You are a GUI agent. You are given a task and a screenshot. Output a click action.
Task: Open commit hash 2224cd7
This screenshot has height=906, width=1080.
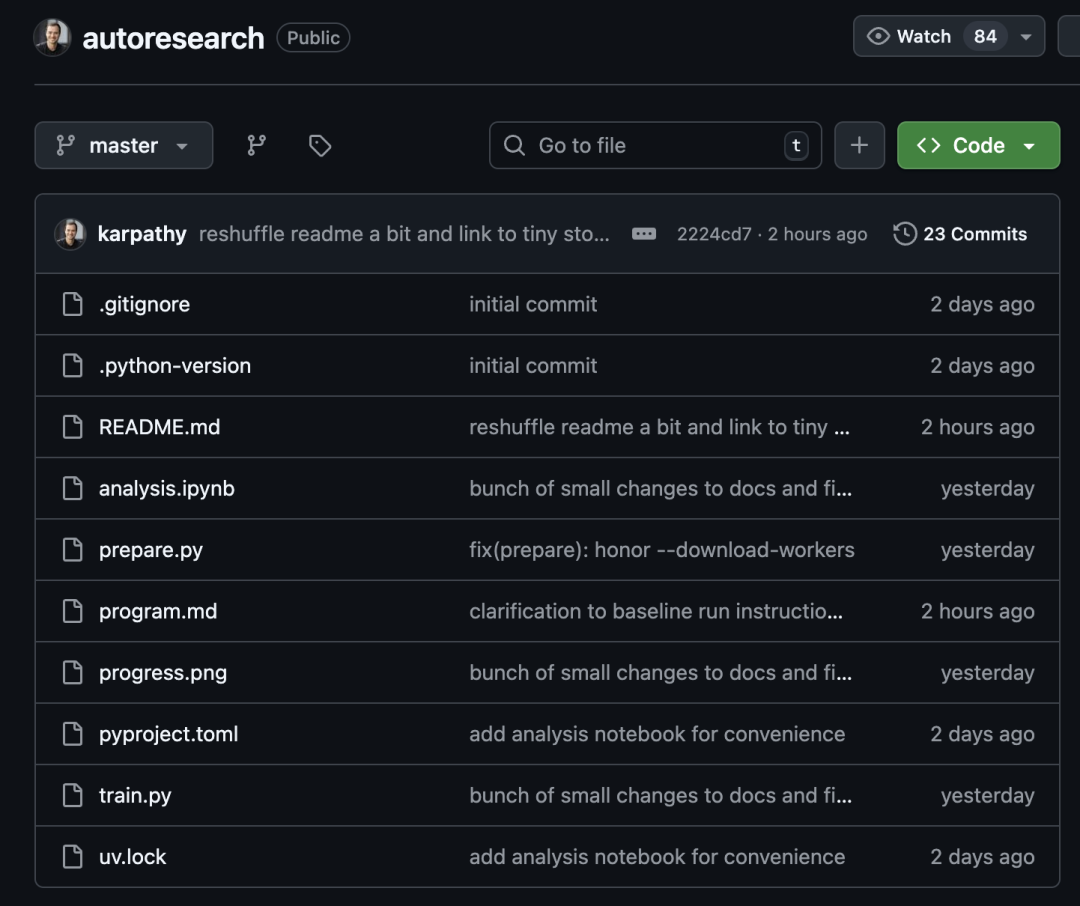(x=713, y=234)
